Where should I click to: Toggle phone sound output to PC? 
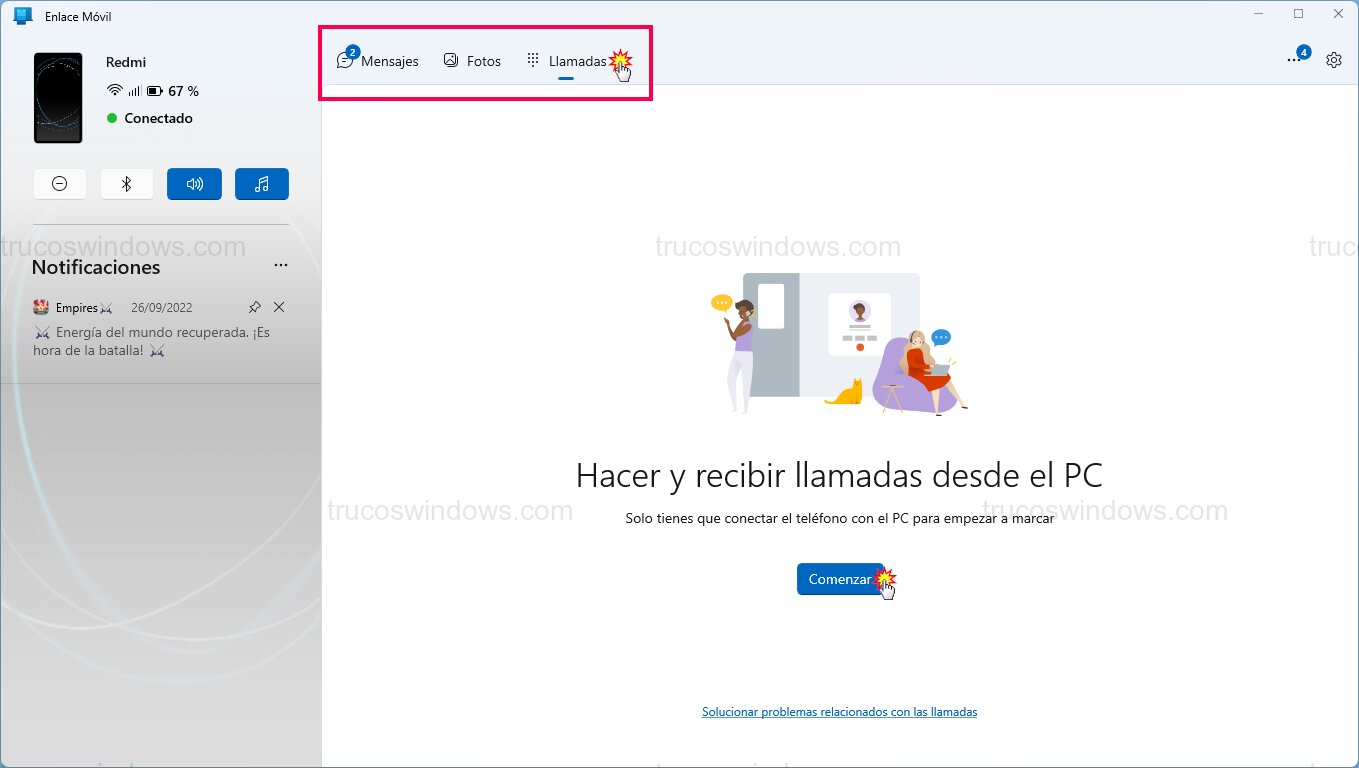(x=194, y=184)
